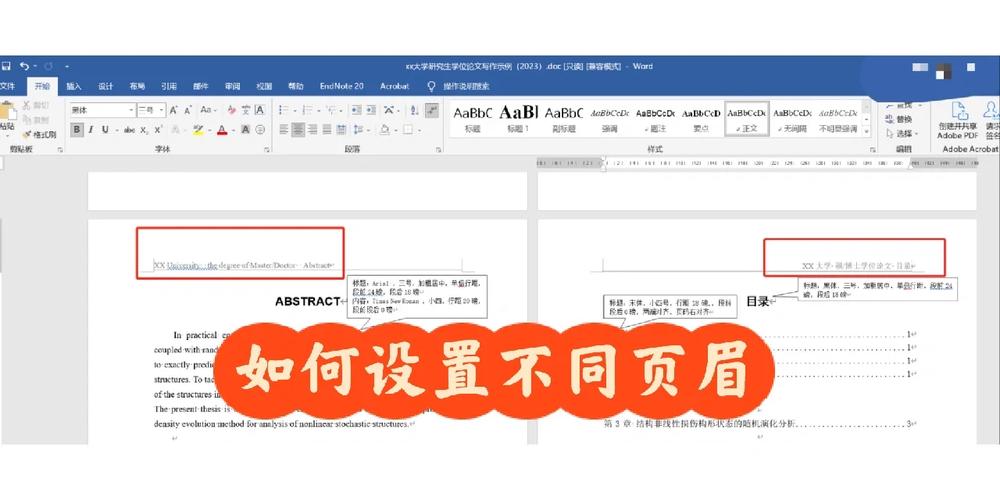Viewport: 1000px width, 500px height.
Task: Click the Decrease Indent icon
Action: point(357,110)
